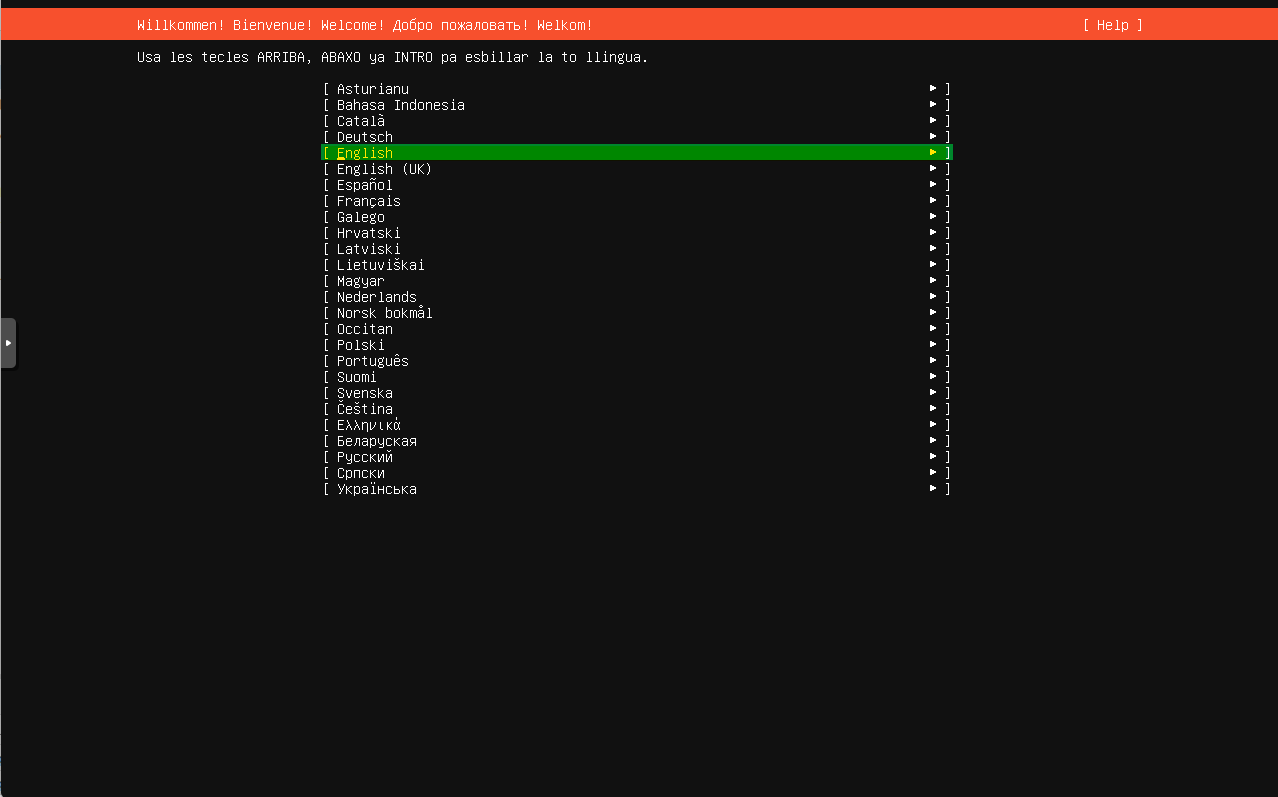The image size is (1278, 797).
Task: Pick Lietuviškai as install language
Action: [380, 264]
